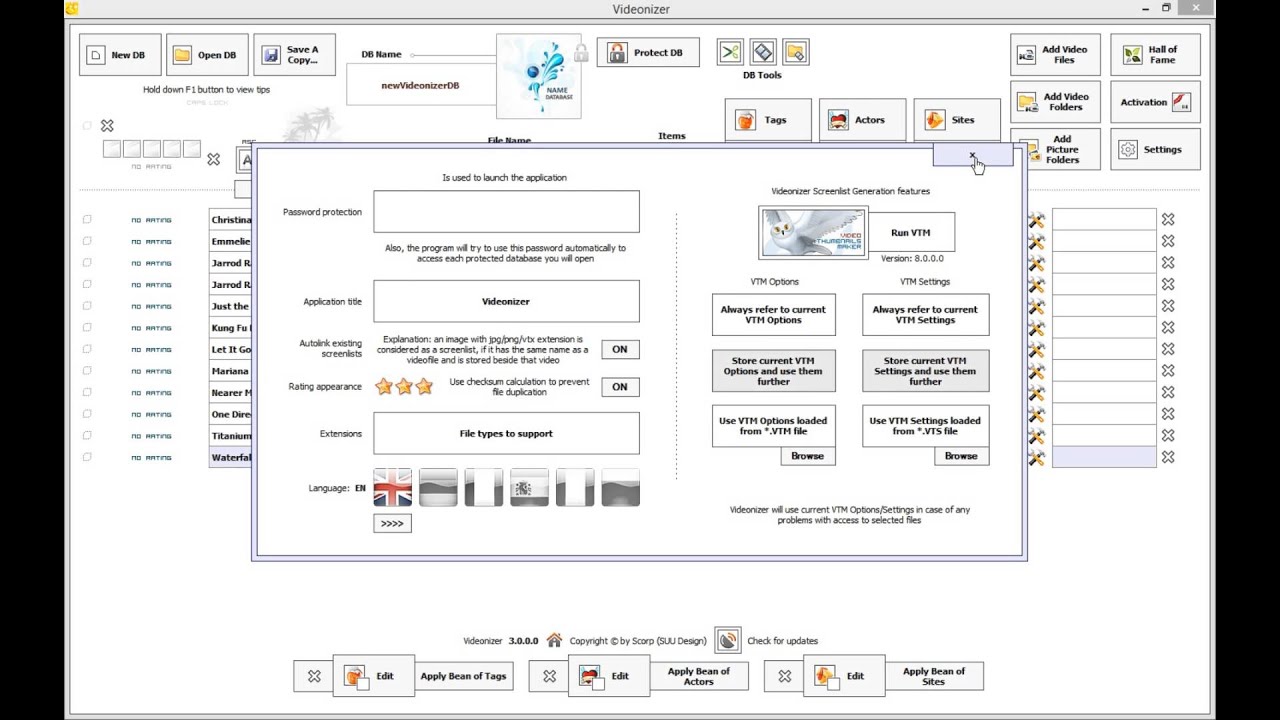This screenshot has height=720, width=1280.
Task: Click the newVideonizerDB name field
Action: 420,85
